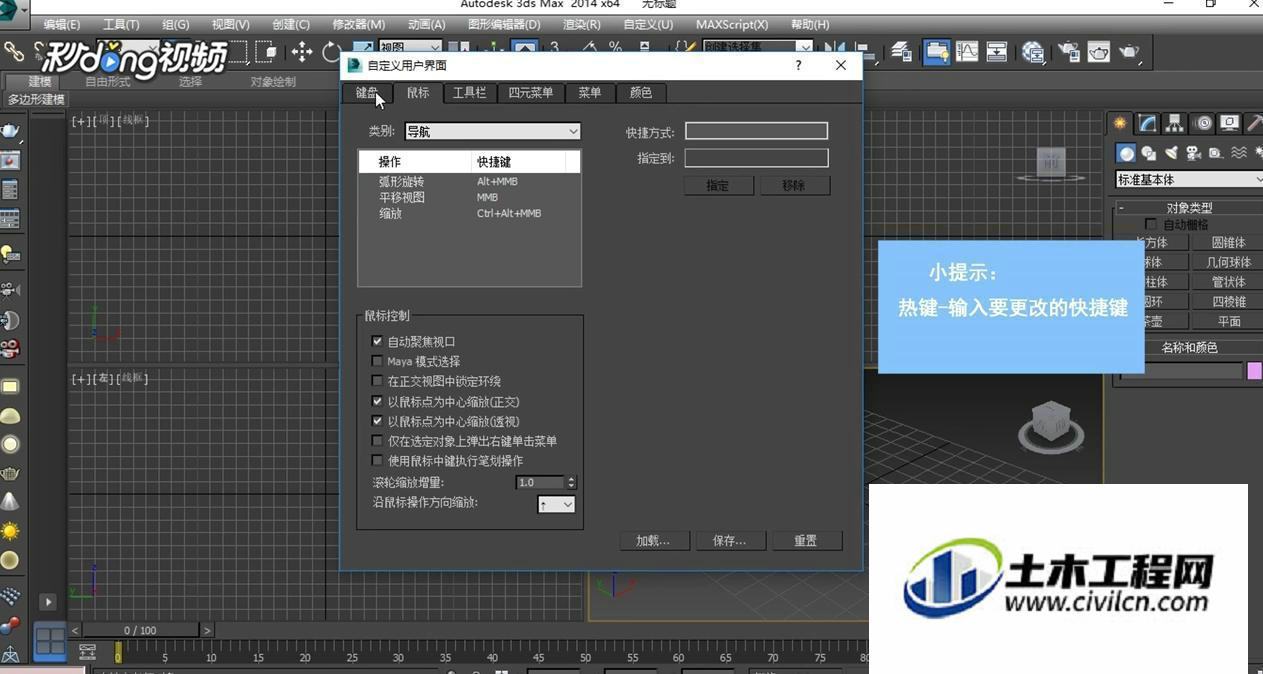Enable Maya 模式选择 checkbox
The image size is (1263, 674).
377,362
